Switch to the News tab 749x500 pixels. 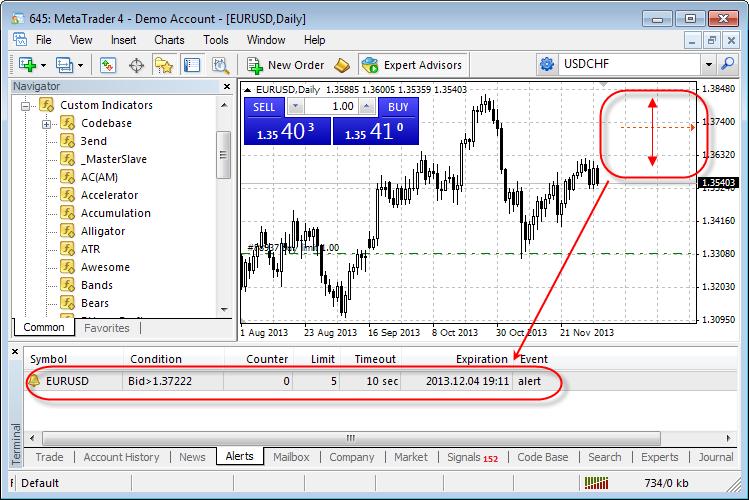(x=192, y=457)
